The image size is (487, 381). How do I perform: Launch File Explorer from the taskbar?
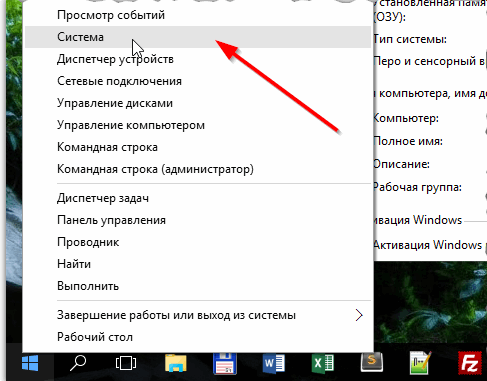point(176,363)
